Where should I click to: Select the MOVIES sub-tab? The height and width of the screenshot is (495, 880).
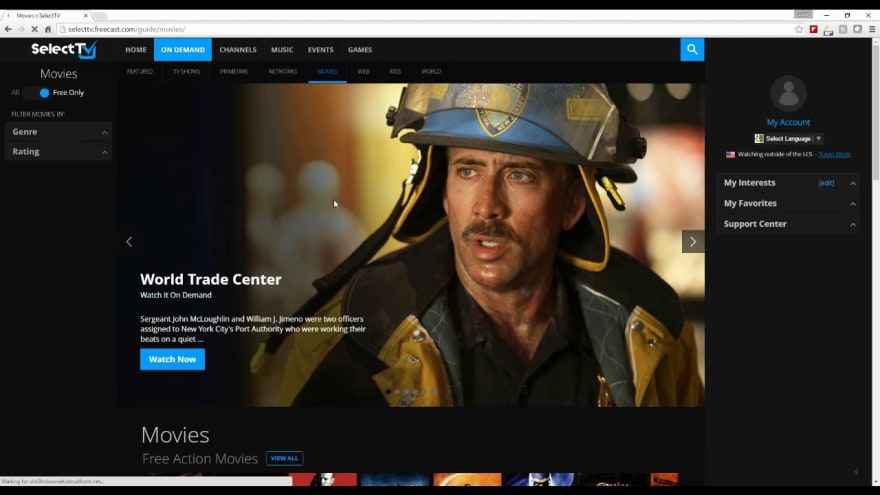tap(327, 72)
